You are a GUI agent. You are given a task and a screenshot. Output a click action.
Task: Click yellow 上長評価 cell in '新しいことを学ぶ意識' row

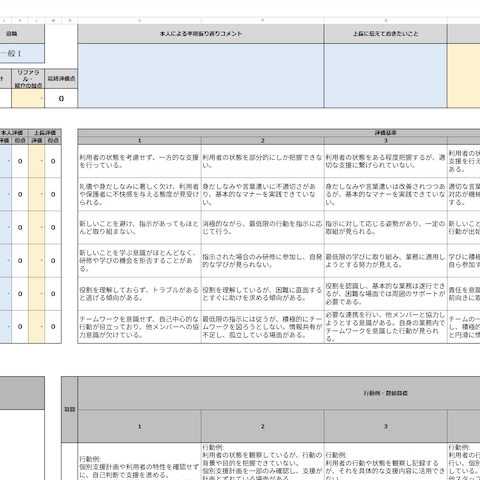37,260
